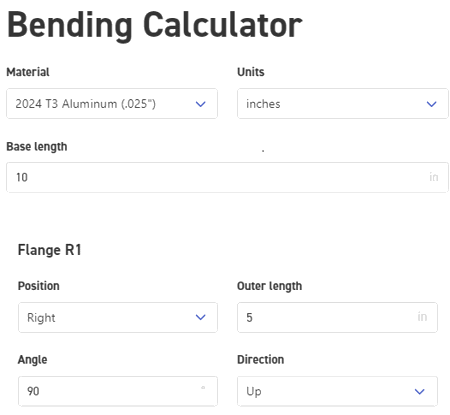Open the Units dropdown set to inches
The width and height of the screenshot is (450, 415).
coord(343,104)
